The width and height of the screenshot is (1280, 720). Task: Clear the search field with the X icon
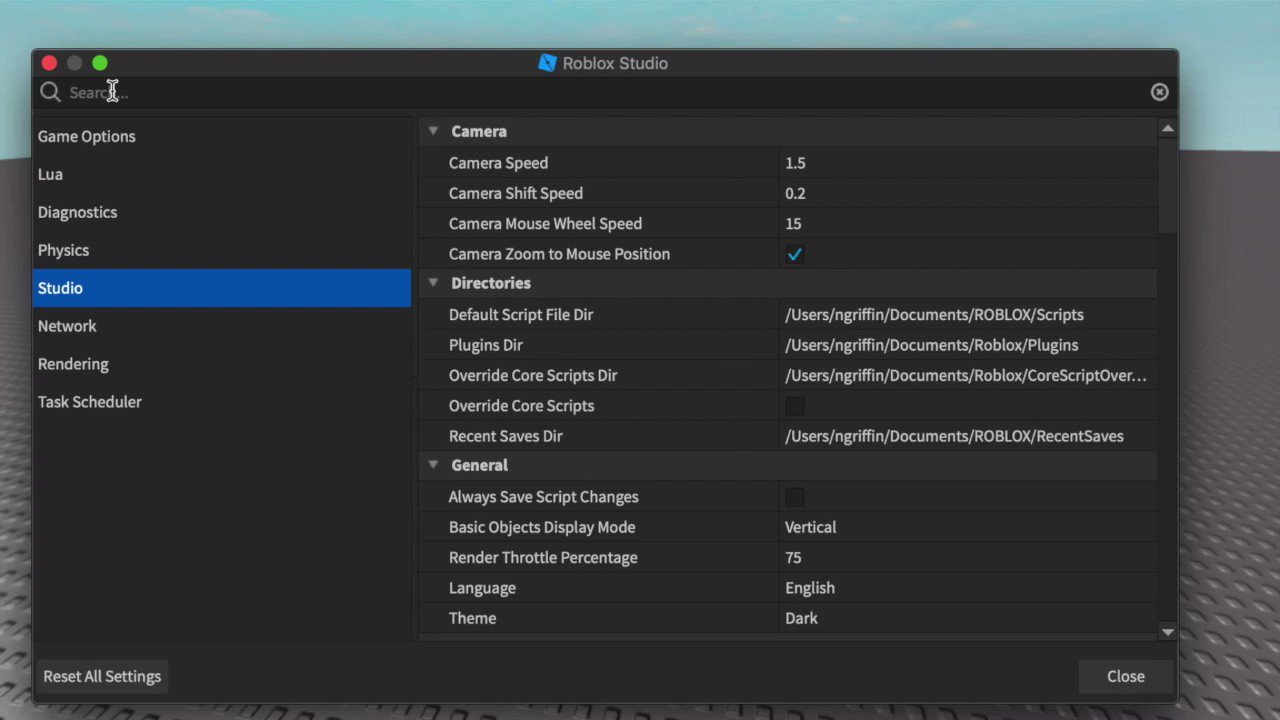tap(1159, 92)
